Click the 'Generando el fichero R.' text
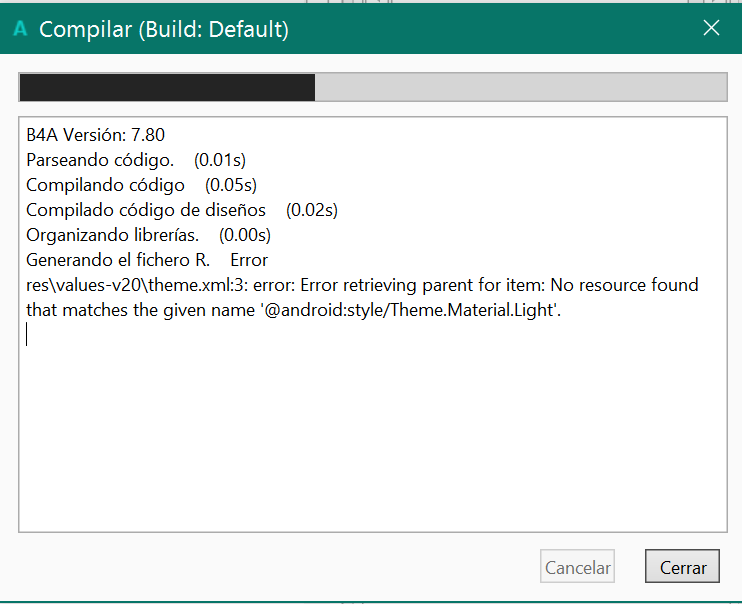 pyautogui.click(x=117, y=260)
